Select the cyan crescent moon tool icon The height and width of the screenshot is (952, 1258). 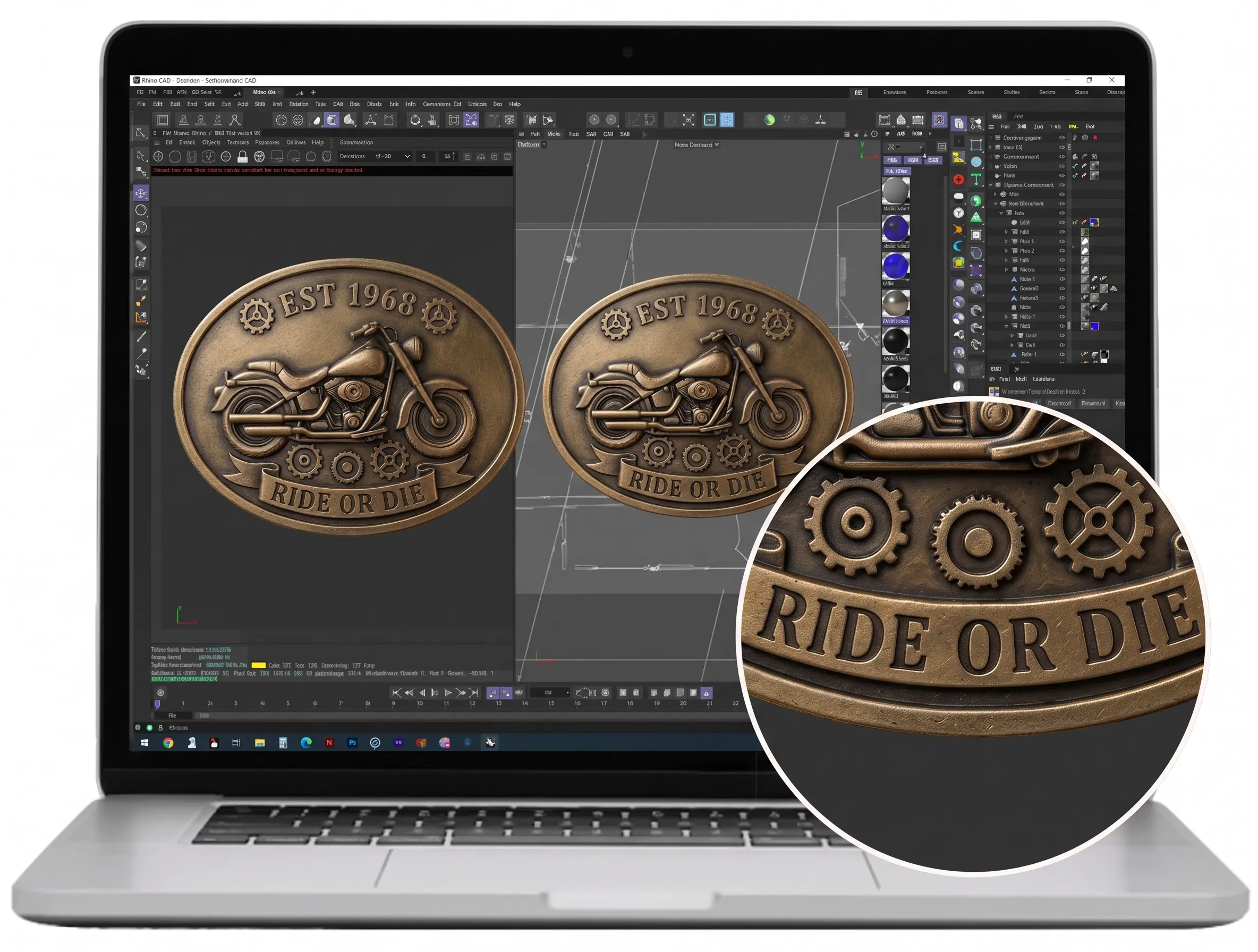958,245
